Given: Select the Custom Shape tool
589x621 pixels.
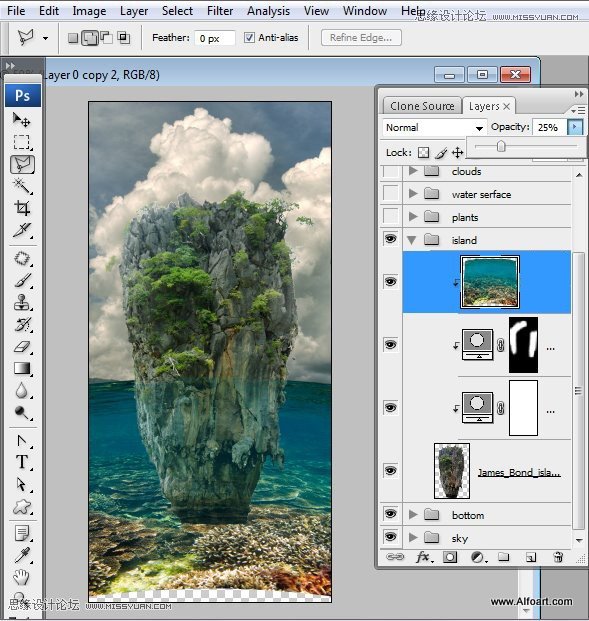Looking at the screenshot, I should point(21,506).
